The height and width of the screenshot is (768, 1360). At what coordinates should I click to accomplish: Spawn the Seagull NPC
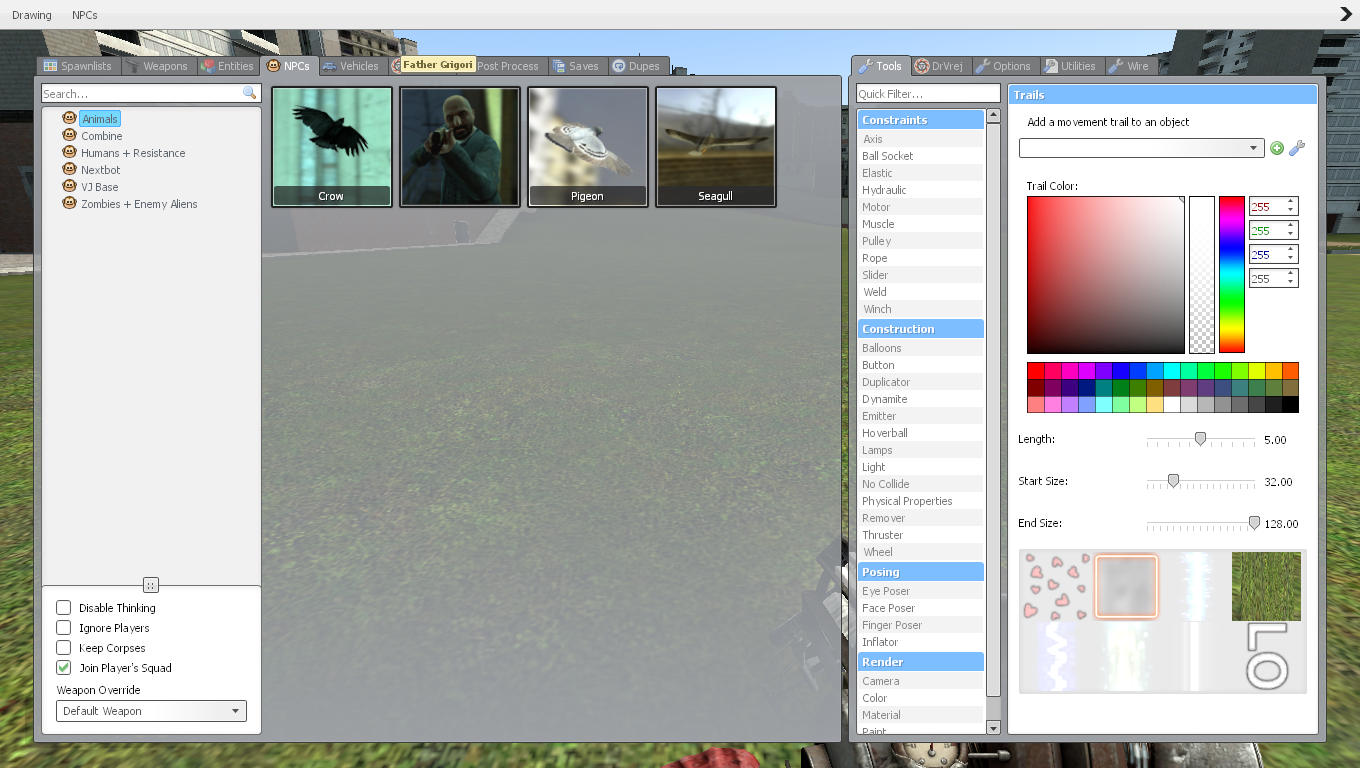pos(716,147)
